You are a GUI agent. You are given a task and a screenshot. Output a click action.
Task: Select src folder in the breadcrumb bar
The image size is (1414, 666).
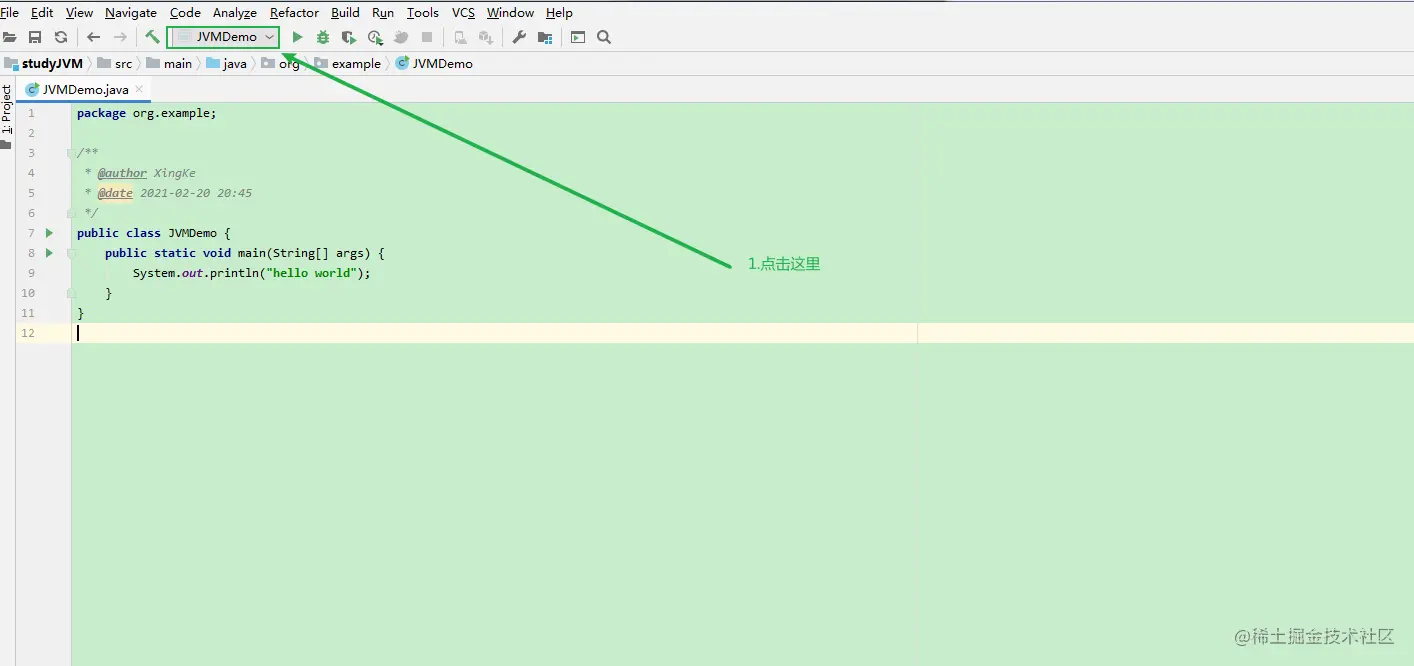[115, 63]
